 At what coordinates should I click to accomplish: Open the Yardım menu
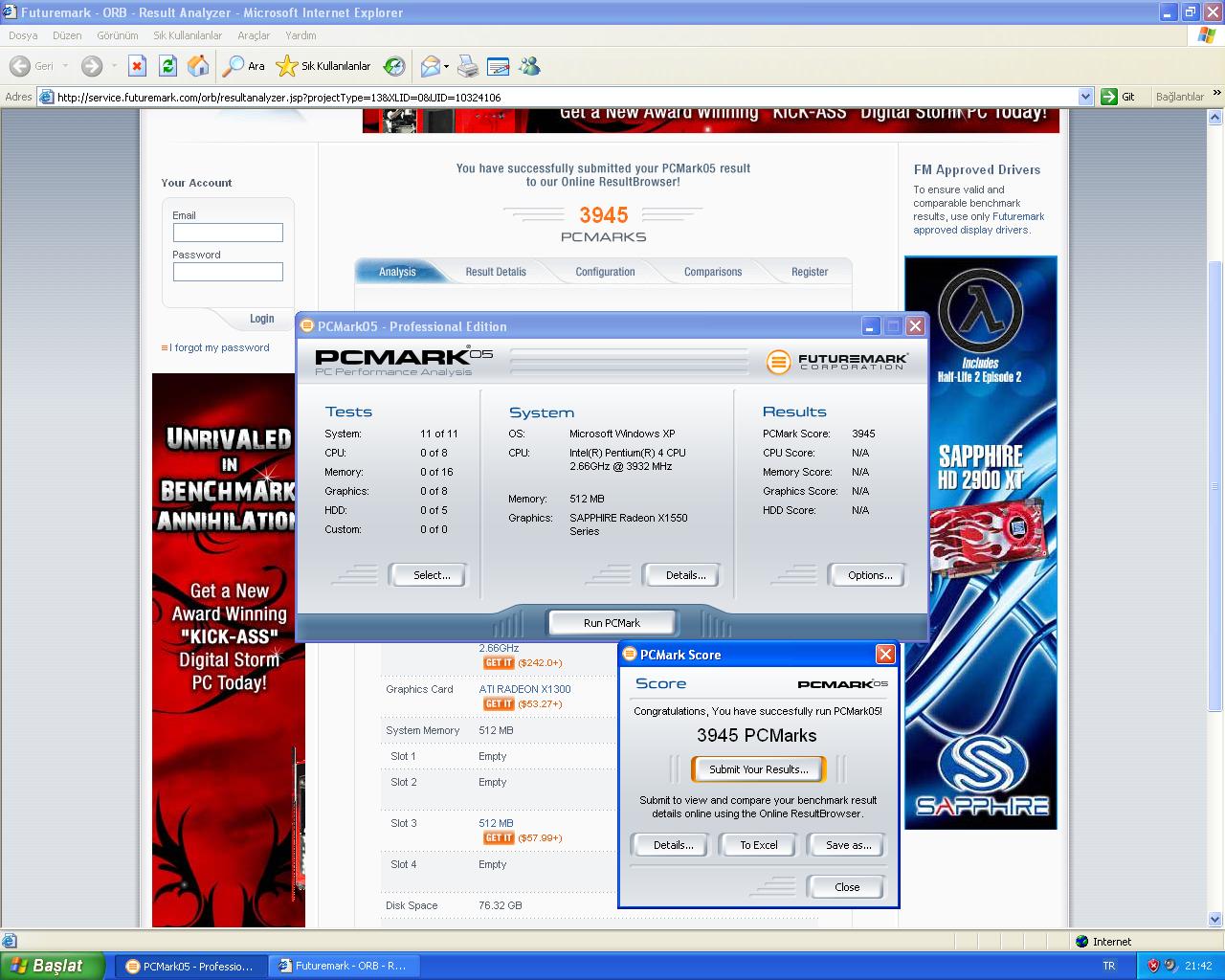click(301, 35)
